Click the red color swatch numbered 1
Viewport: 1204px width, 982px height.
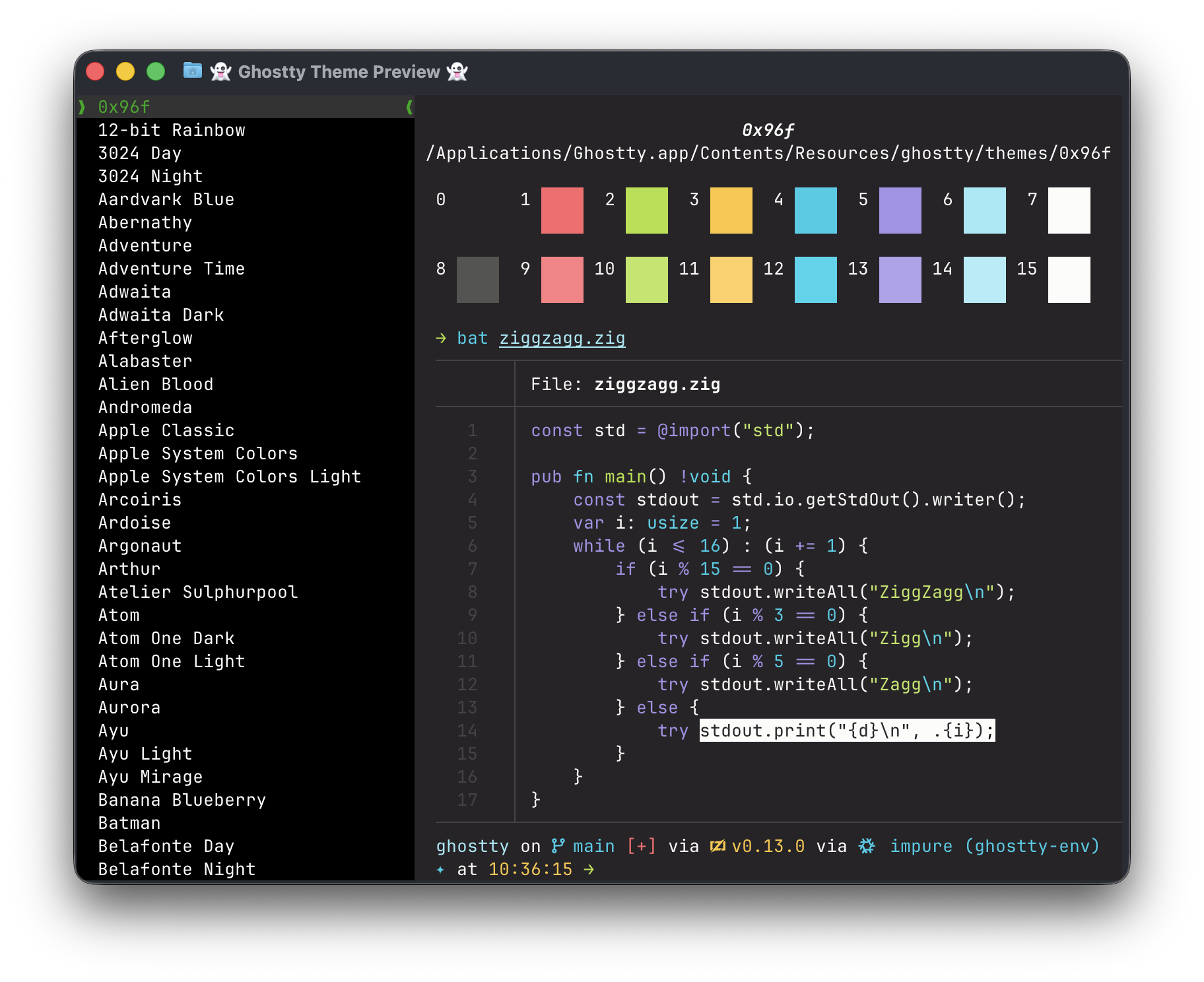tap(562, 211)
